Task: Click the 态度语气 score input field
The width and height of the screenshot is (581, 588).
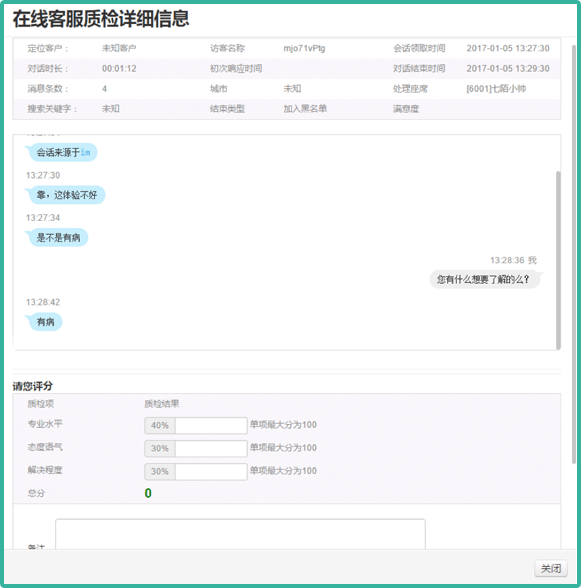Action: pos(211,448)
